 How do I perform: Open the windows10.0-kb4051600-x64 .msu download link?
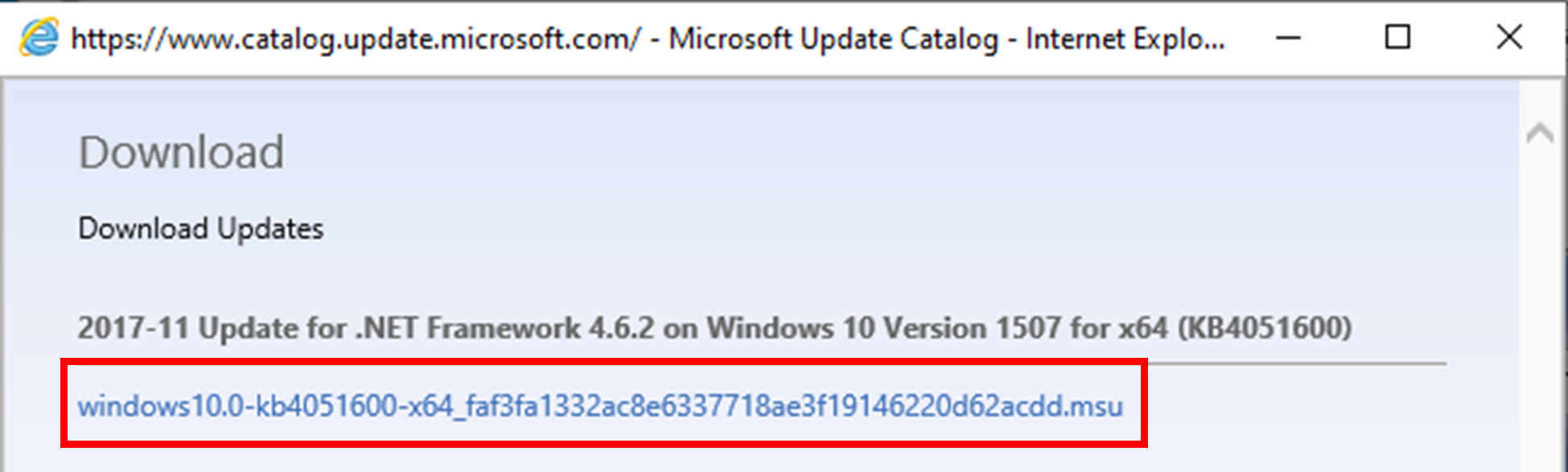pos(599,406)
